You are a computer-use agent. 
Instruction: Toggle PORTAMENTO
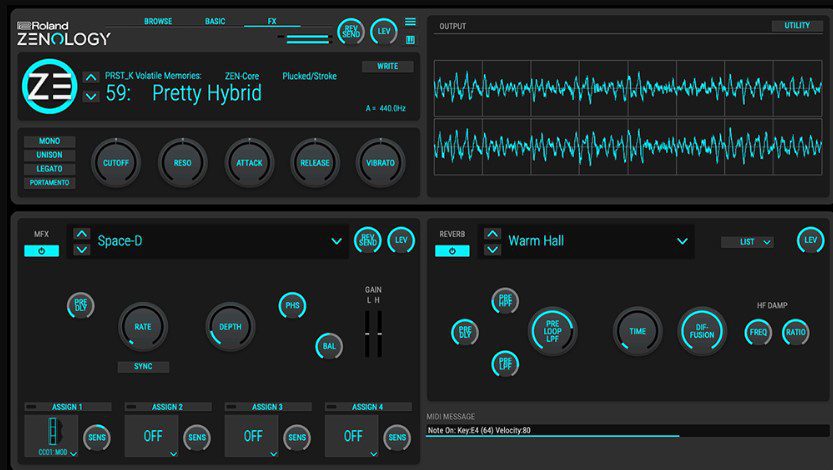point(49,183)
